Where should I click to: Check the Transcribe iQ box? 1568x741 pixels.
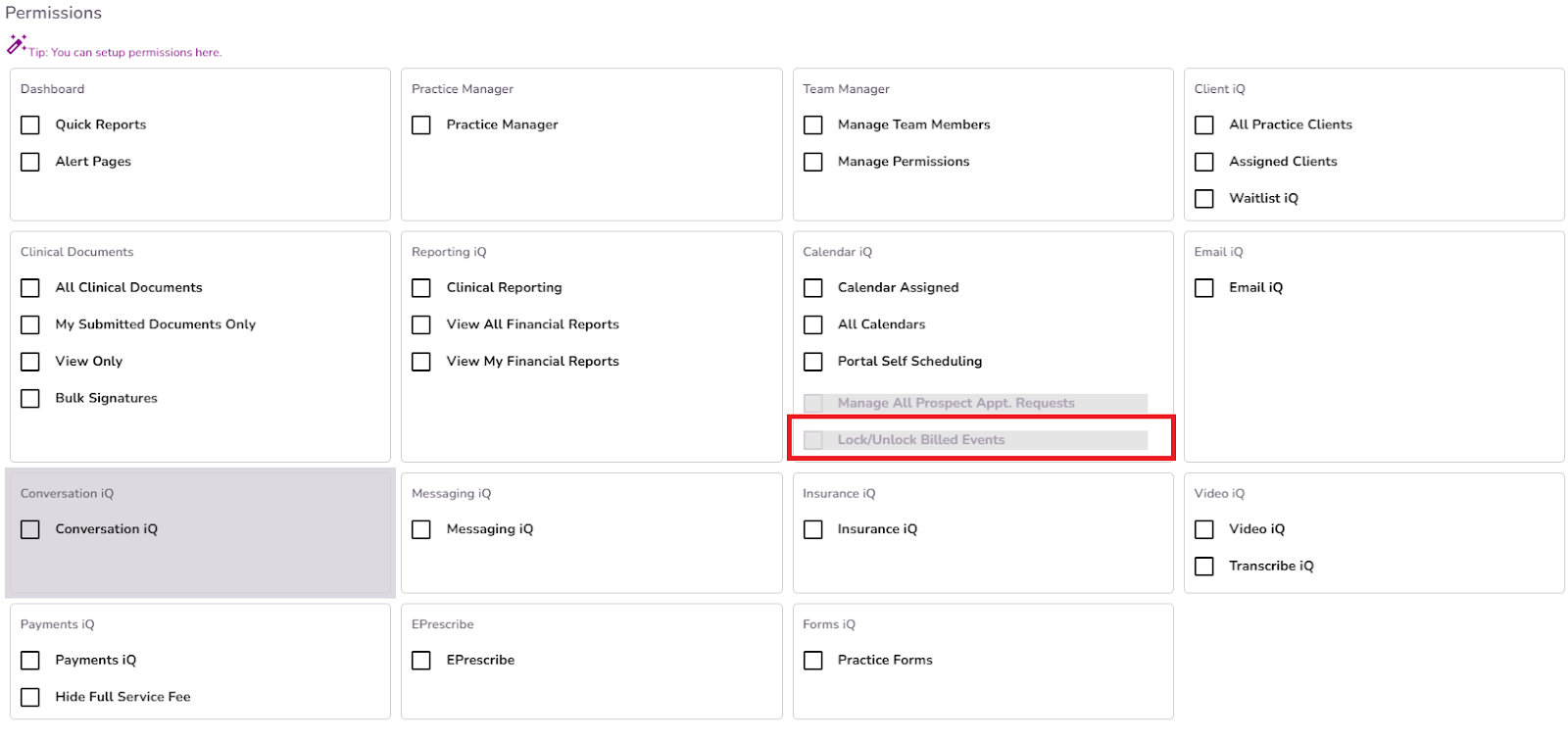1204,567
